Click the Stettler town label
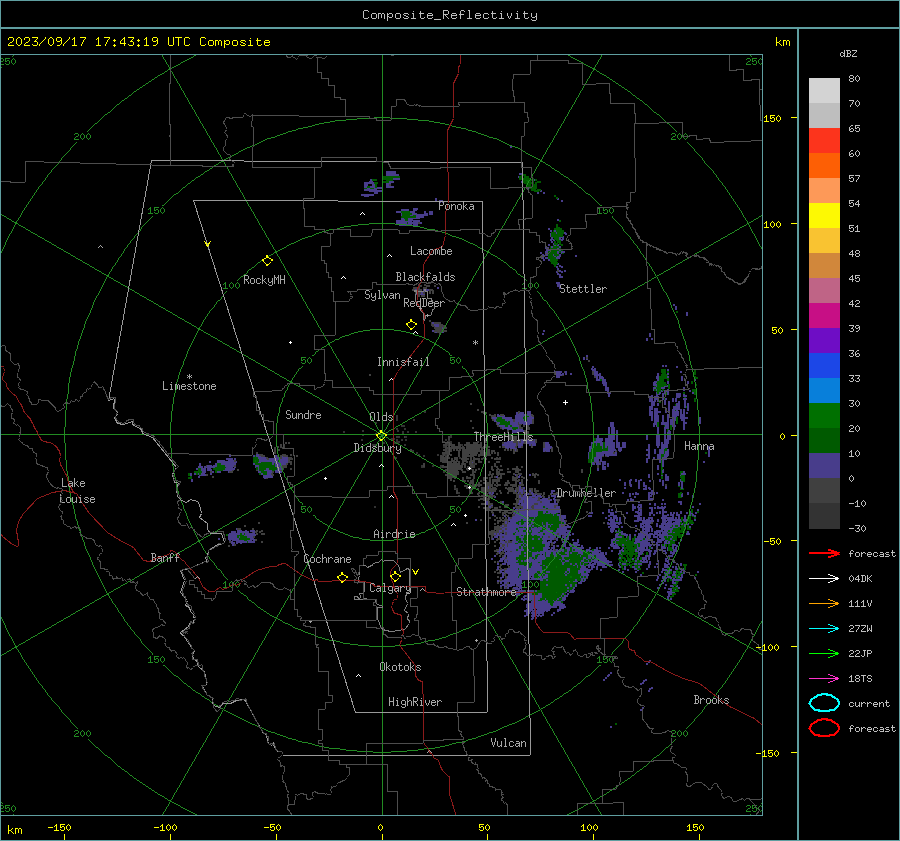900x841 pixels. click(583, 289)
